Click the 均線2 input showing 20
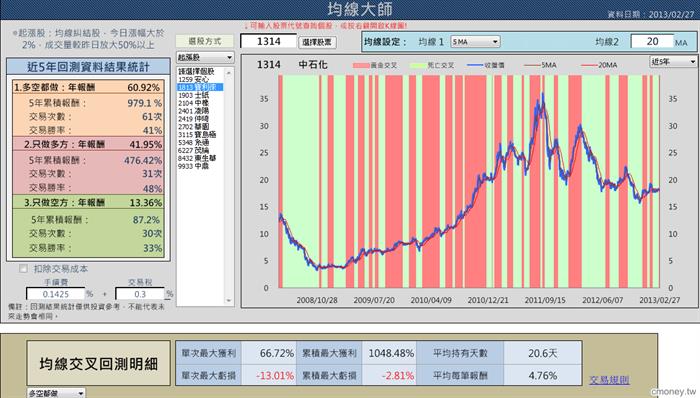The width and height of the screenshot is (700, 398). click(652, 41)
